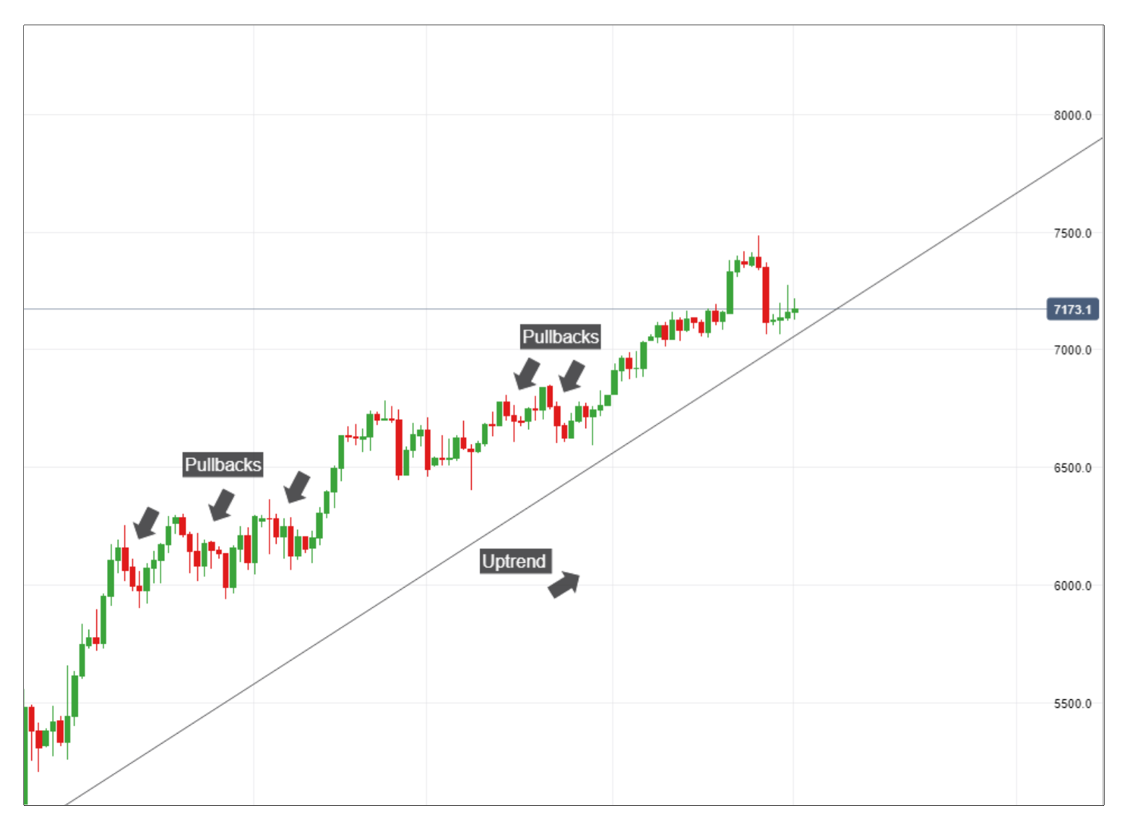Image resolution: width=1138 pixels, height=840 pixels.
Task: Click the rightmost arrow under the left Pullbacks label
Action: click(x=297, y=487)
